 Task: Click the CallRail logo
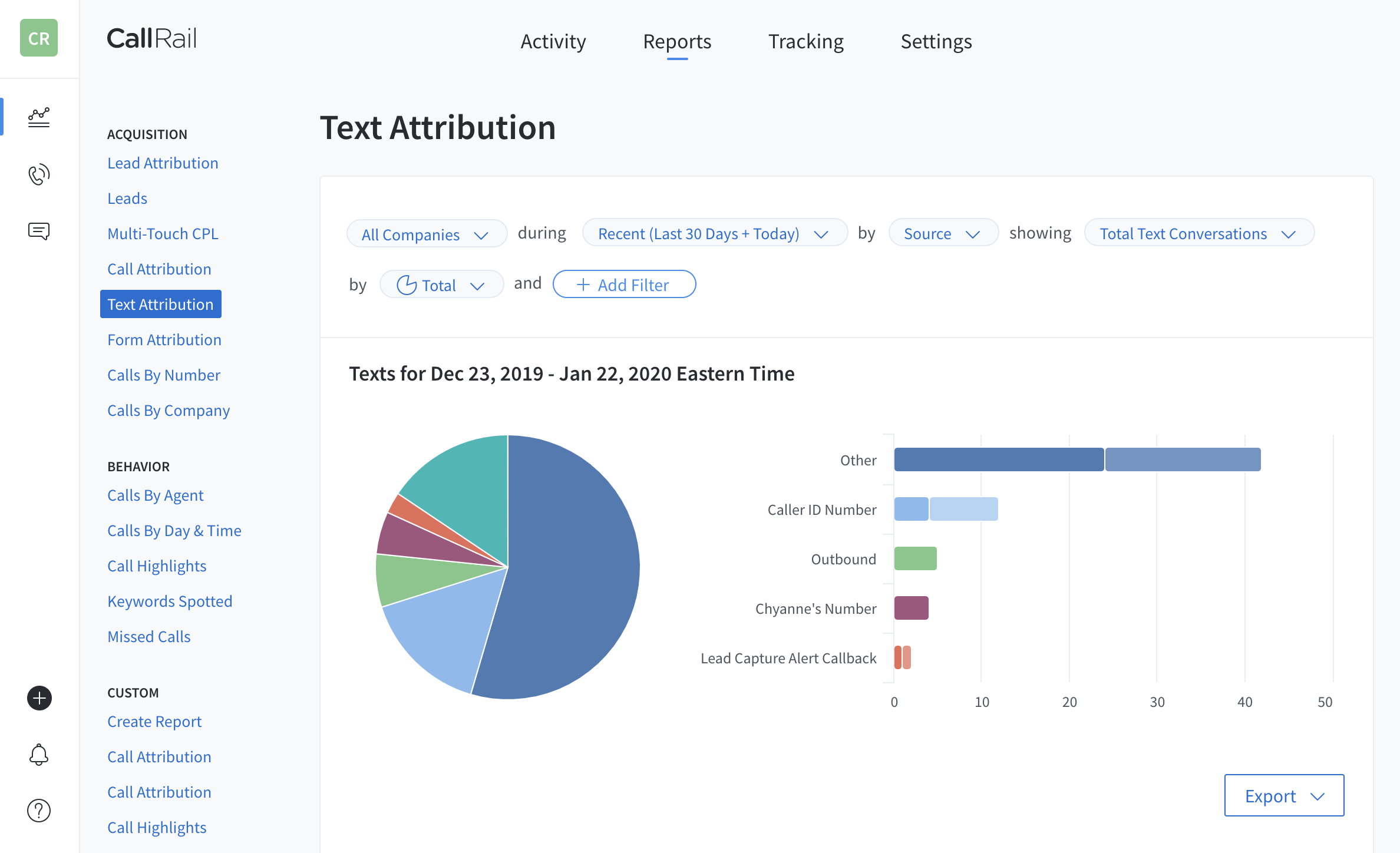pos(151,39)
